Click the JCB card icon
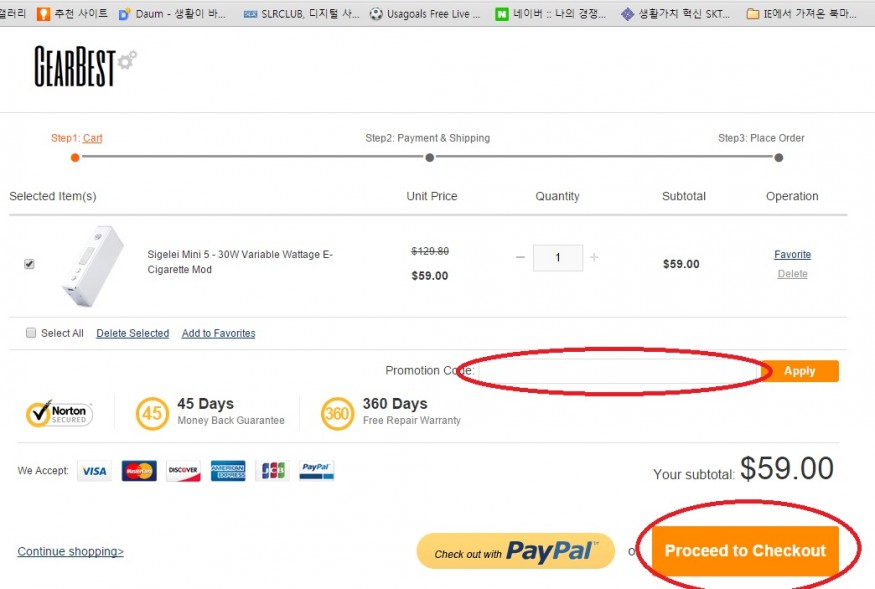875x589 pixels. pyautogui.click(x=272, y=471)
